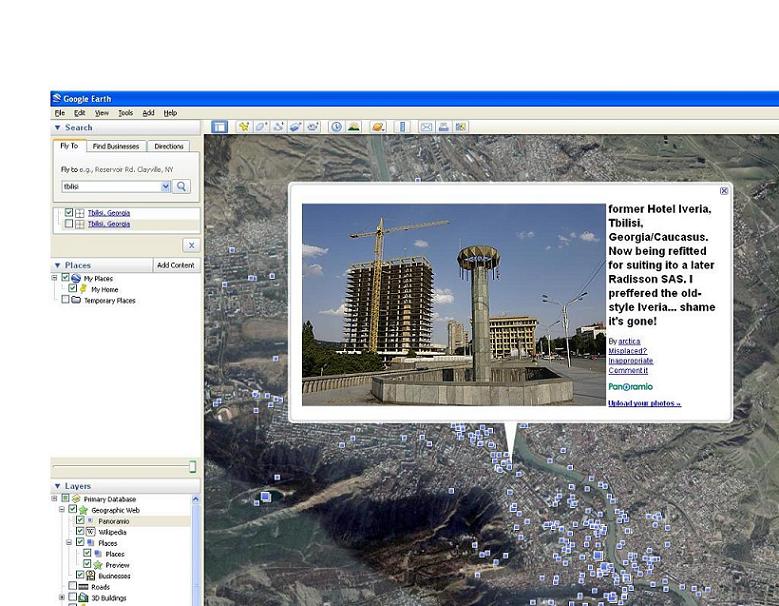Click the Inappropriate link
Screen dimensions: 779x606
point(630,361)
